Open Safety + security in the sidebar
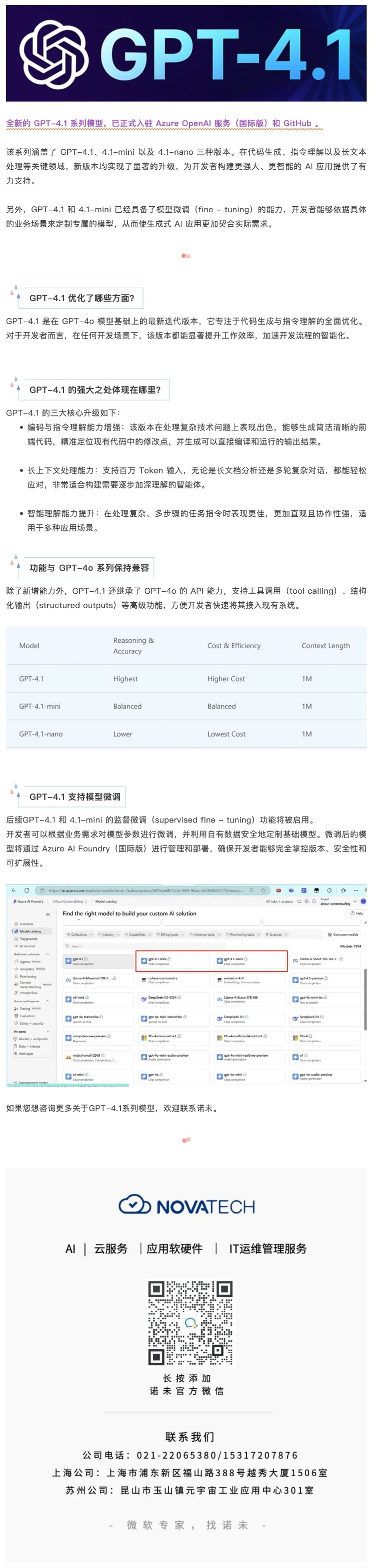Viewport: 375px width, 1568px height. point(28,1023)
